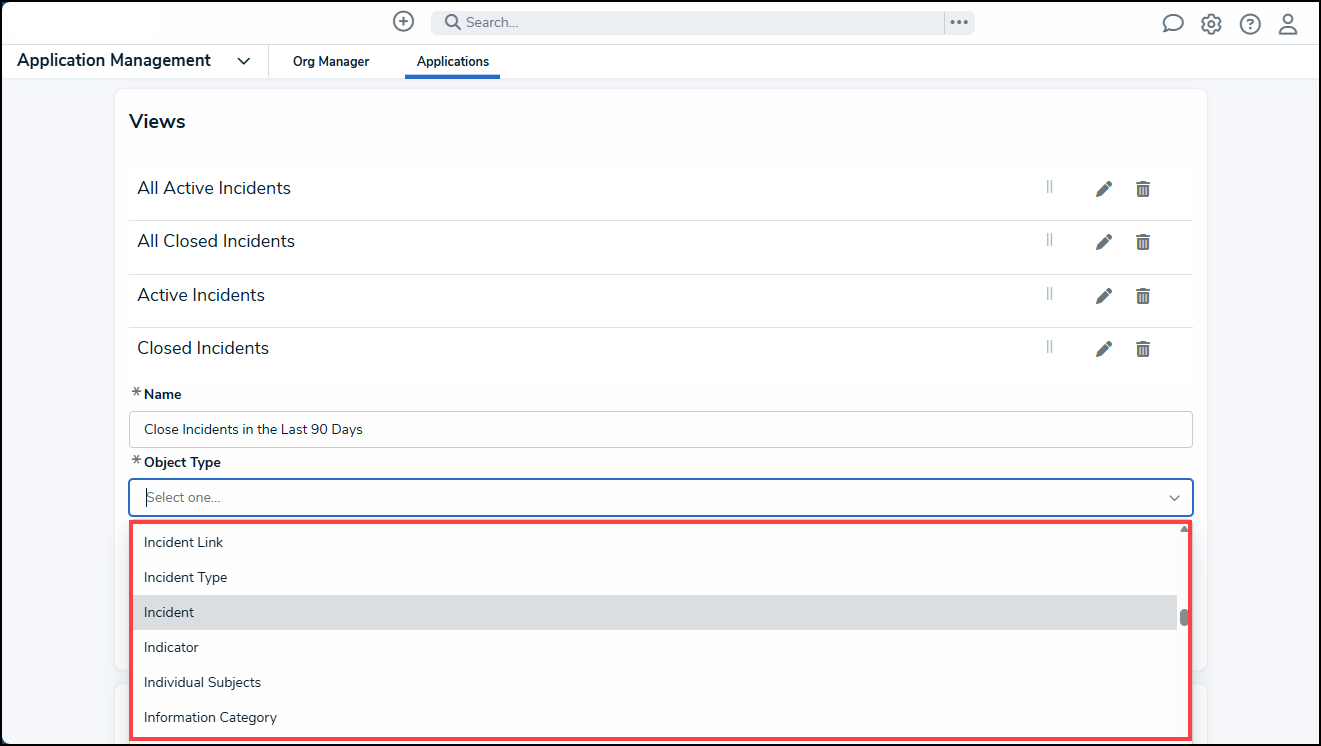
Task: Click the Active Incidents row text
Action: click(x=201, y=295)
